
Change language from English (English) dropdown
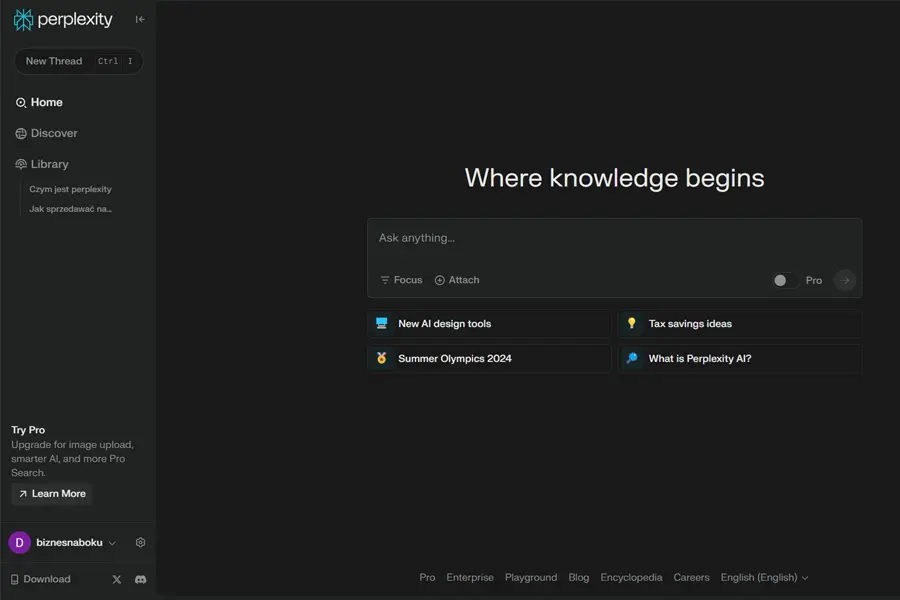(765, 578)
